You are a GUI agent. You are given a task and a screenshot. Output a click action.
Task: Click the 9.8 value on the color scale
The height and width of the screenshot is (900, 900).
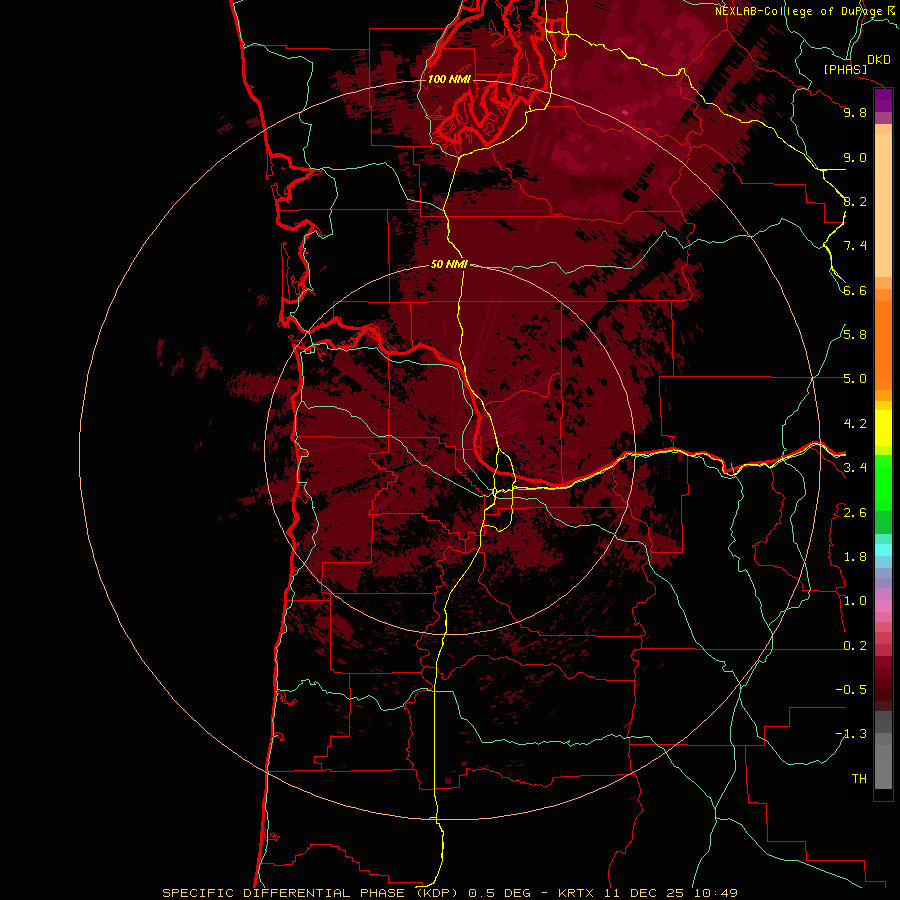point(855,112)
